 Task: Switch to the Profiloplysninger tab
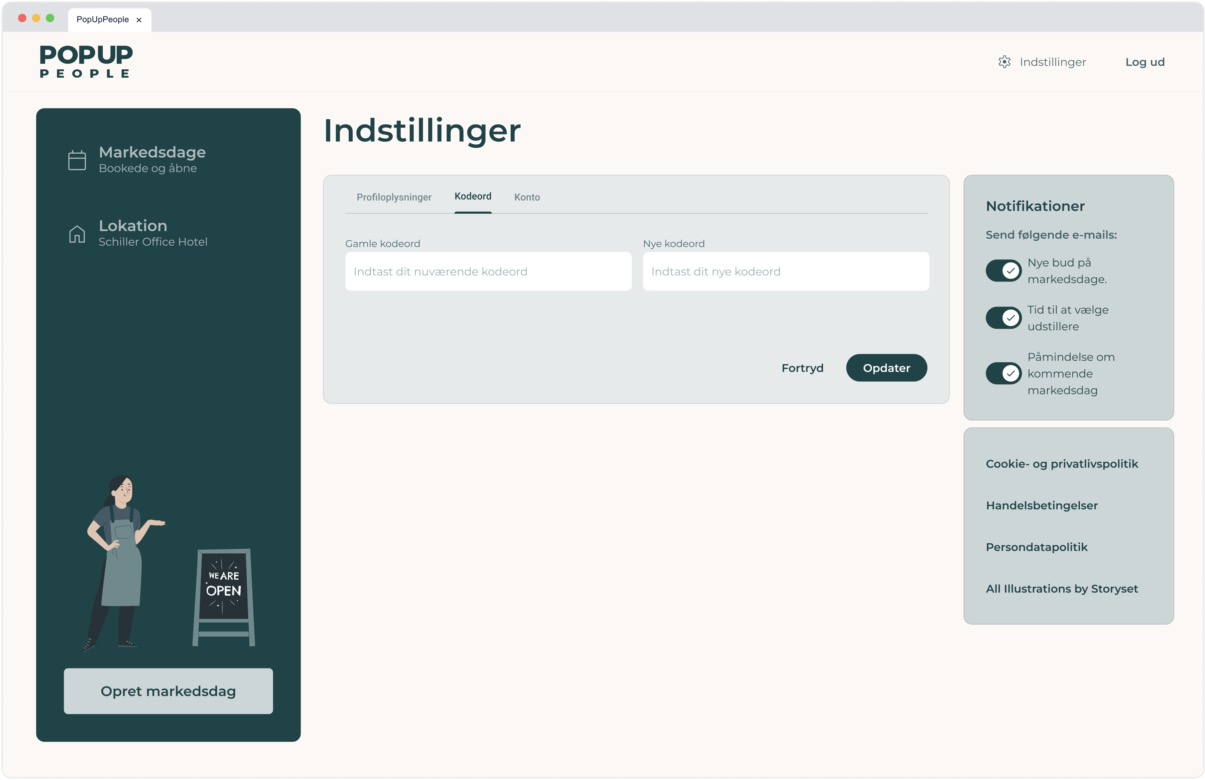pos(394,197)
